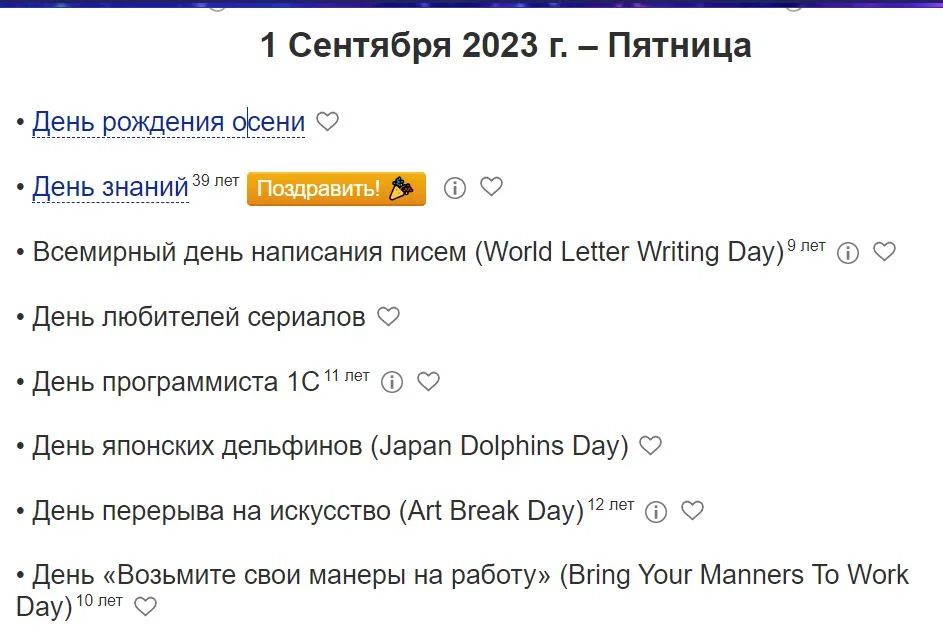View details for День программиста 1С
Screen dimensions: 943x630
click(x=392, y=382)
